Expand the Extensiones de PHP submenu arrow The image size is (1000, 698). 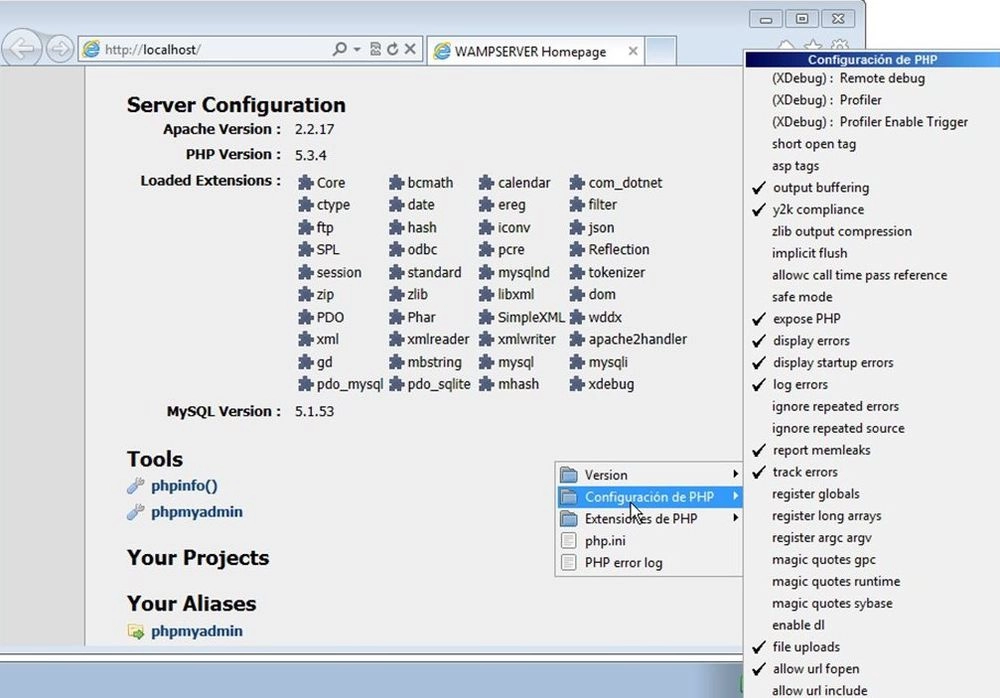point(735,518)
